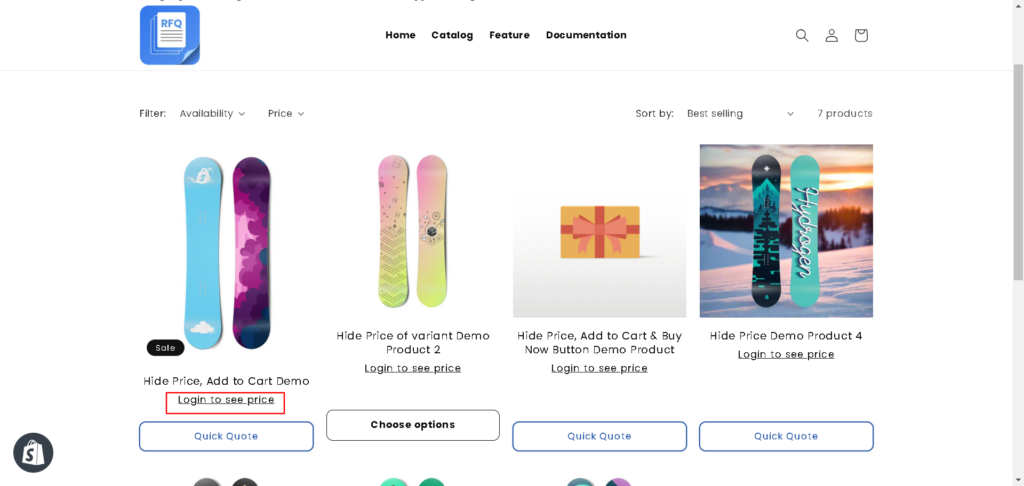The width and height of the screenshot is (1024, 486).
Task: Open the shopping cart icon
Action: click(861, 35)
